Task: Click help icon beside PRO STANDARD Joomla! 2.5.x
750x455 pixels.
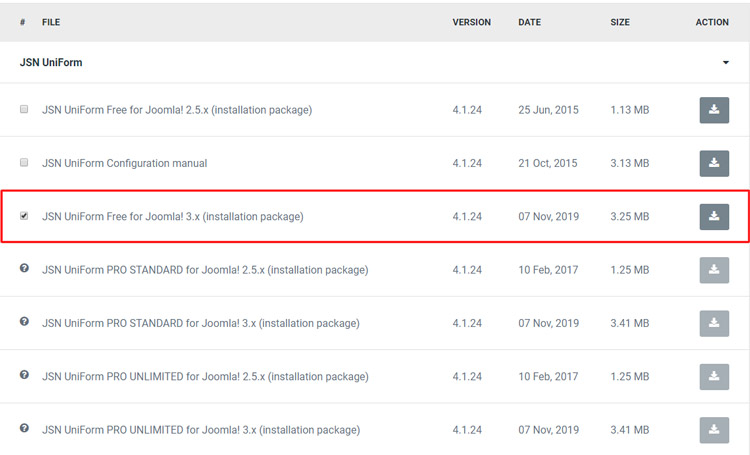Action: 24,268
